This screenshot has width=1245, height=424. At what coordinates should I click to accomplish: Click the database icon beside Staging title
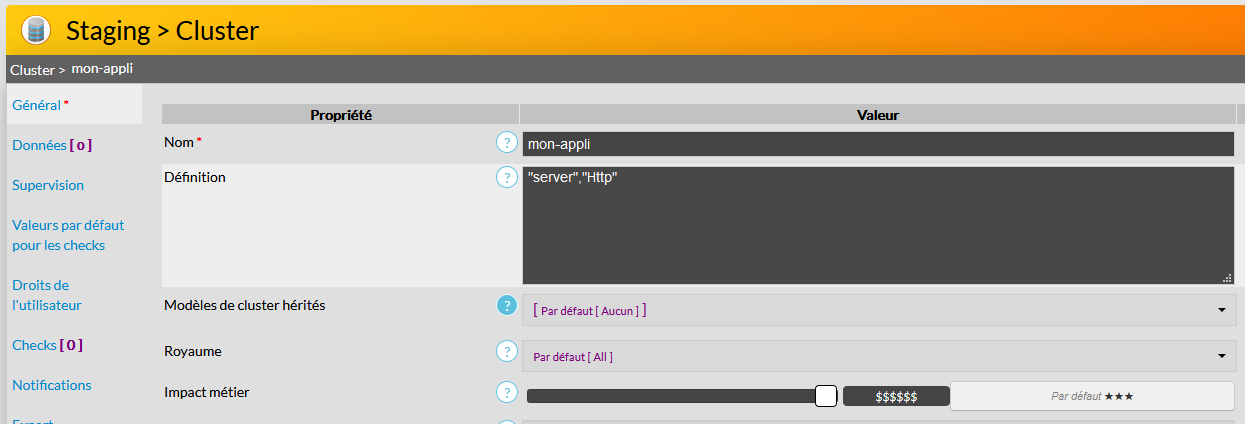point(36,30)
